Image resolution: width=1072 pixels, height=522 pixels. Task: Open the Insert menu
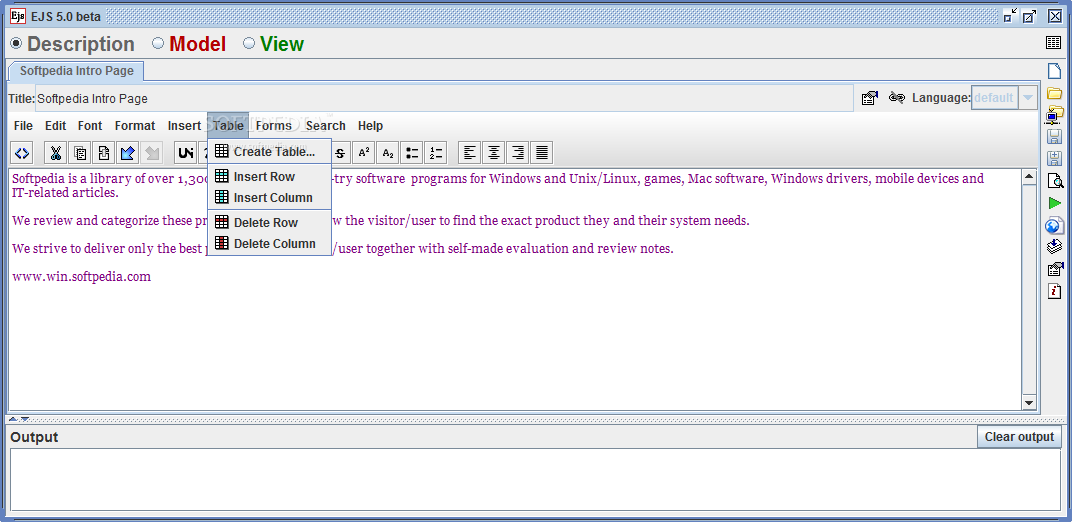click(x=185, y=126)
